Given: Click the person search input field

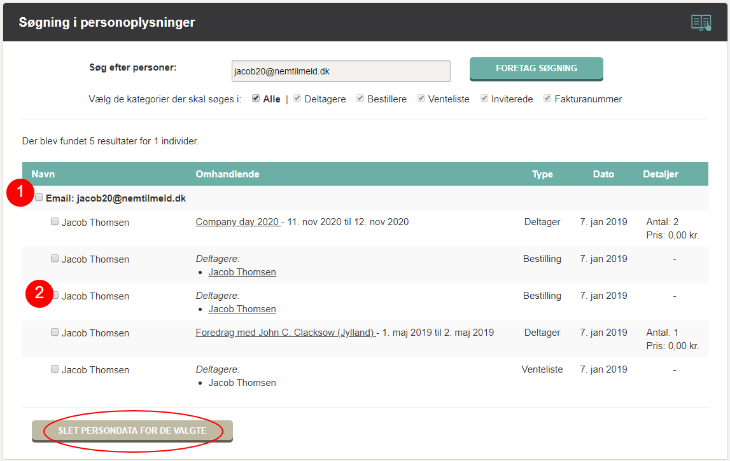Looking at the screenshot, I should (x=341, y=71).
